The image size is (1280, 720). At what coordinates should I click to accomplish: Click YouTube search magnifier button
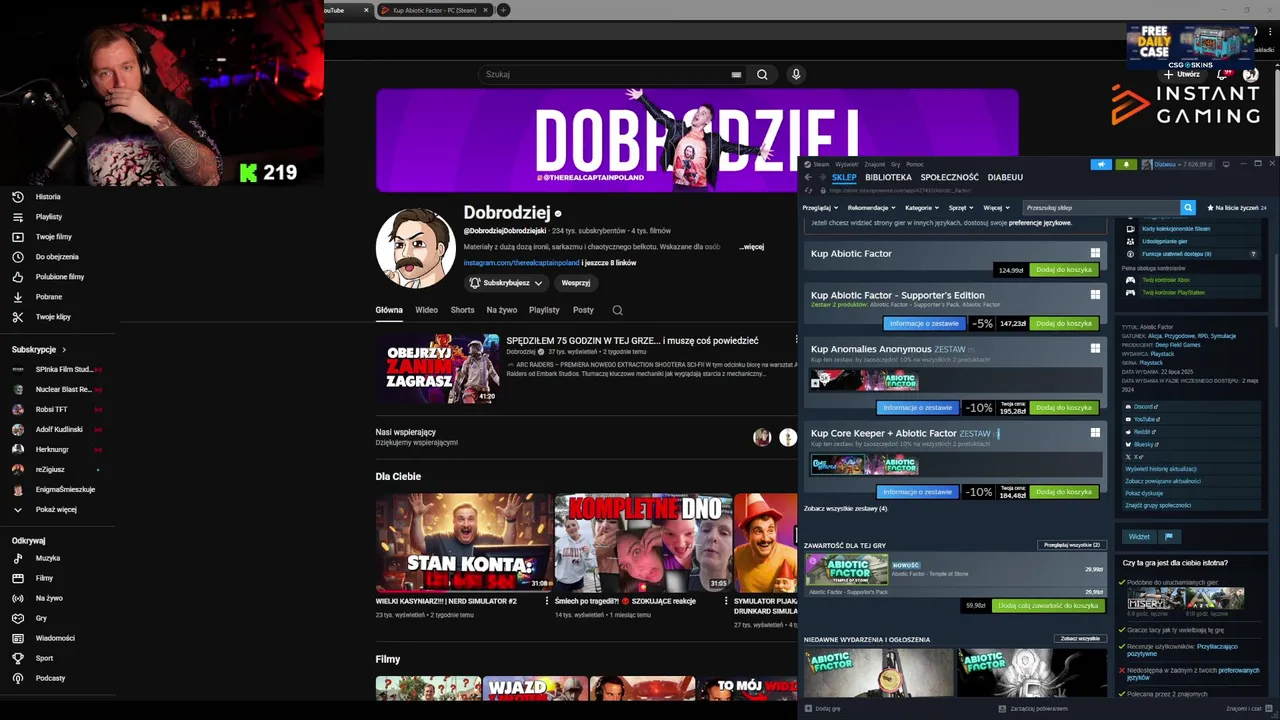pyautogui.click(x=762, y=74)
